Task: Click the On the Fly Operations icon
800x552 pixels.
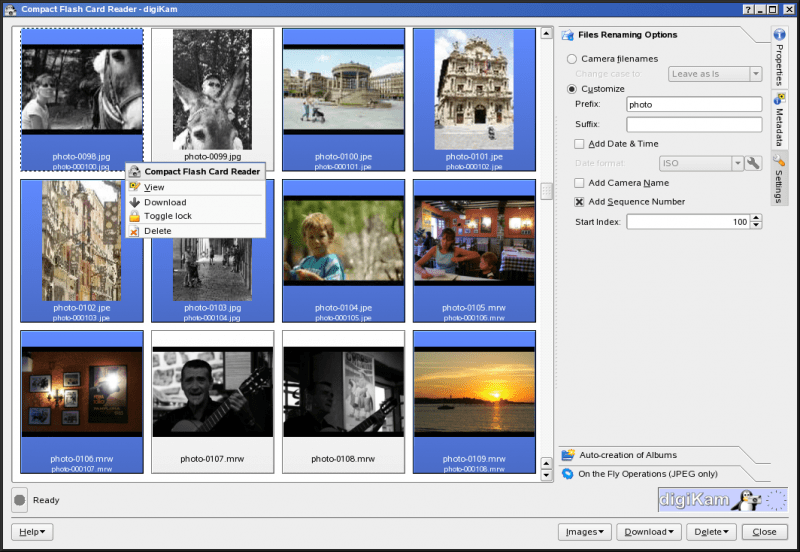Action: [567, 474]
